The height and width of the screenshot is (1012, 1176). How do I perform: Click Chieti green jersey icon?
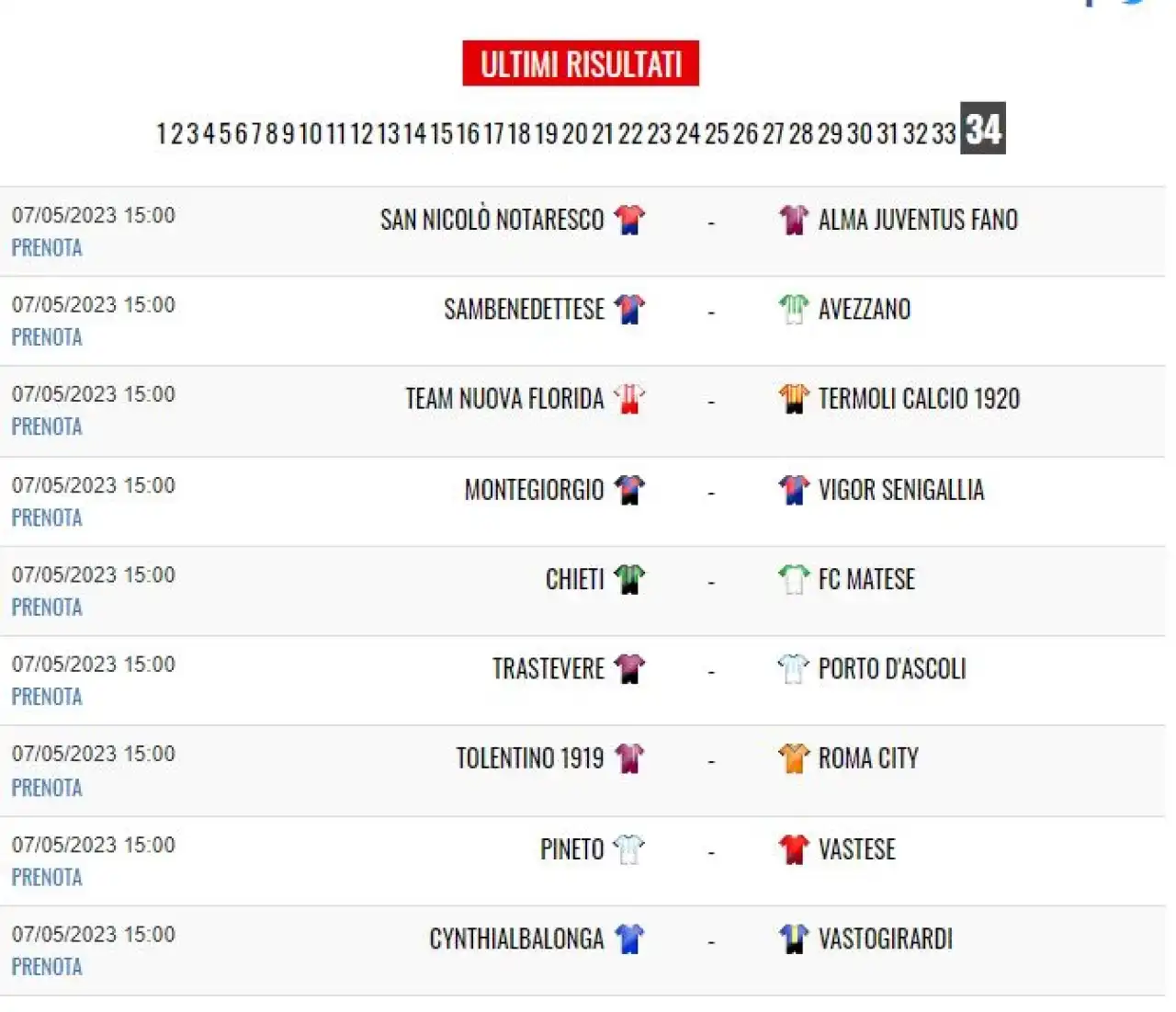(629, 579)
